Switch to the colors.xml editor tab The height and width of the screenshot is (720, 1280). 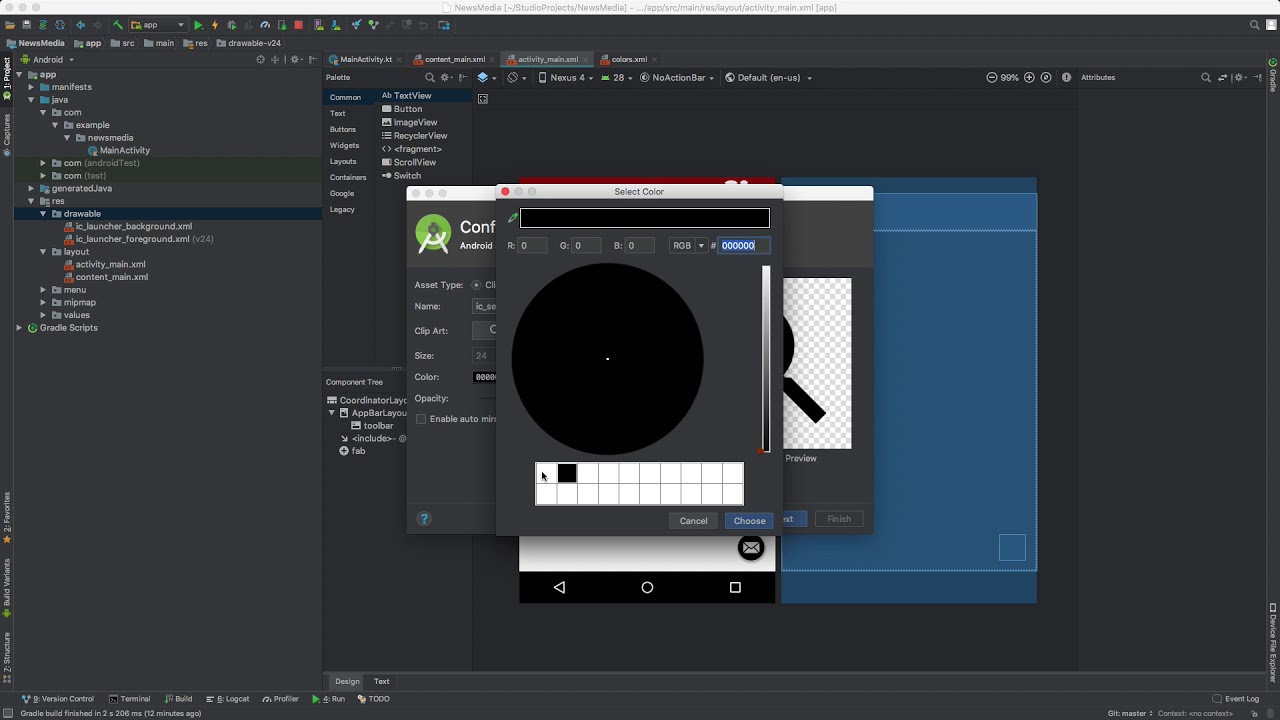(629, 59)
